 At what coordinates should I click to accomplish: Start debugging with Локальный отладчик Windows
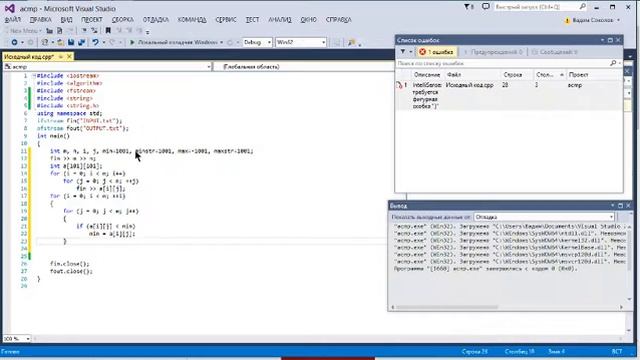pyautogui.click(x=176, y=42)
